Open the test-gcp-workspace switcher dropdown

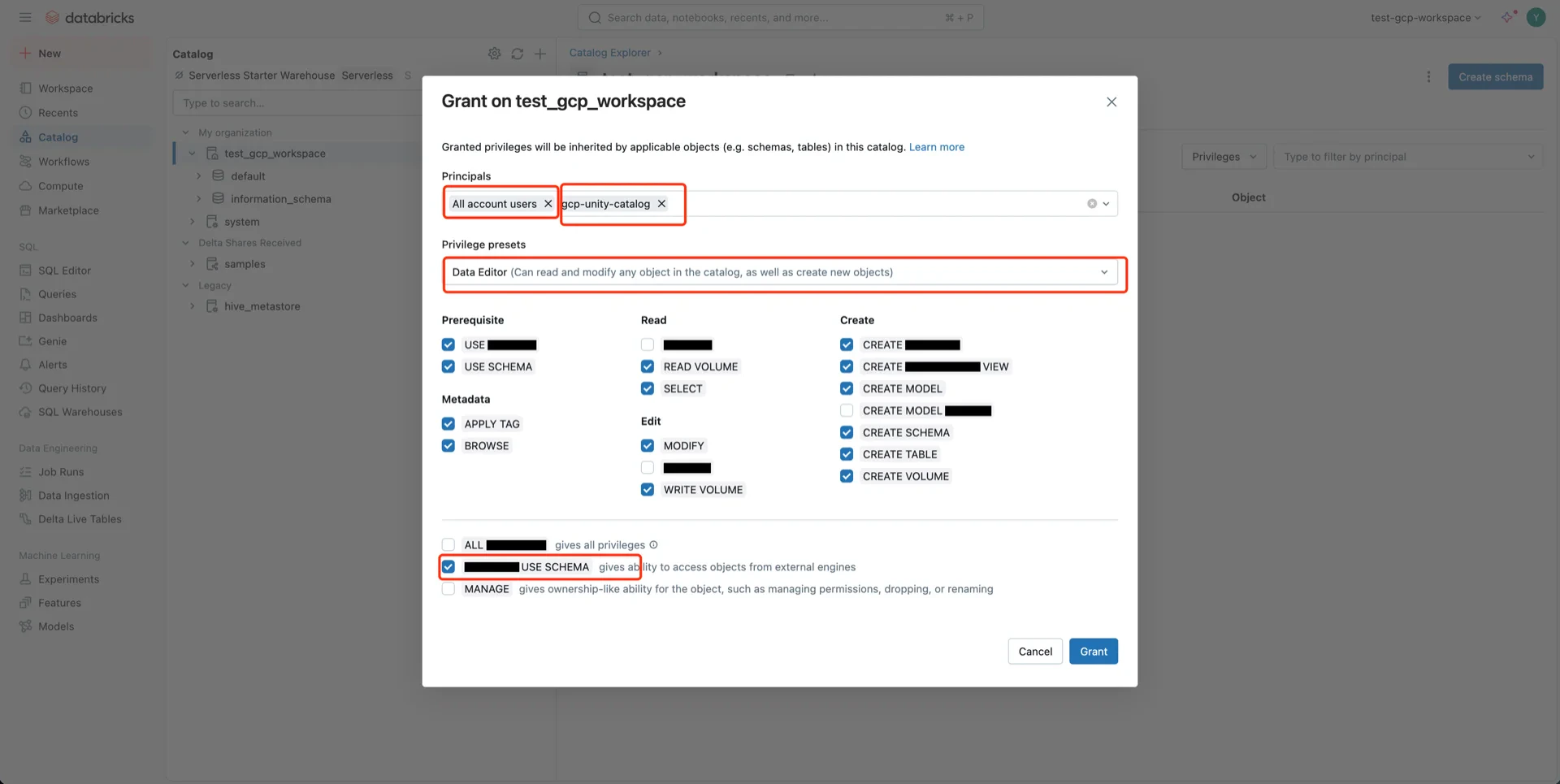[1425, 17]
